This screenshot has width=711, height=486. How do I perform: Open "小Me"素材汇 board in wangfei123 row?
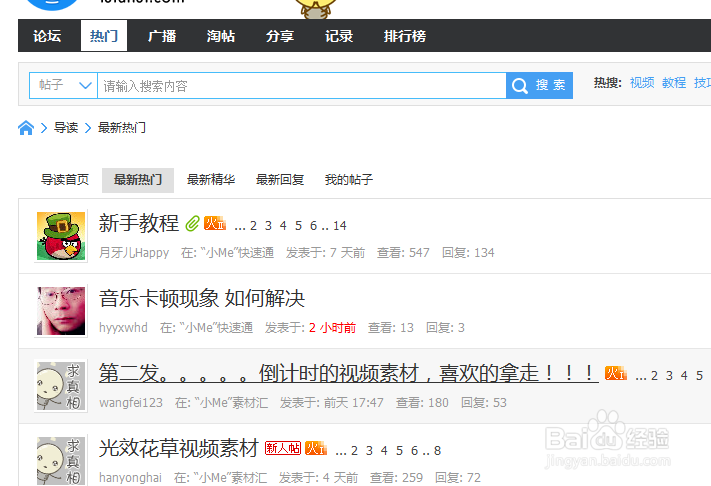(x=230, y=403)
